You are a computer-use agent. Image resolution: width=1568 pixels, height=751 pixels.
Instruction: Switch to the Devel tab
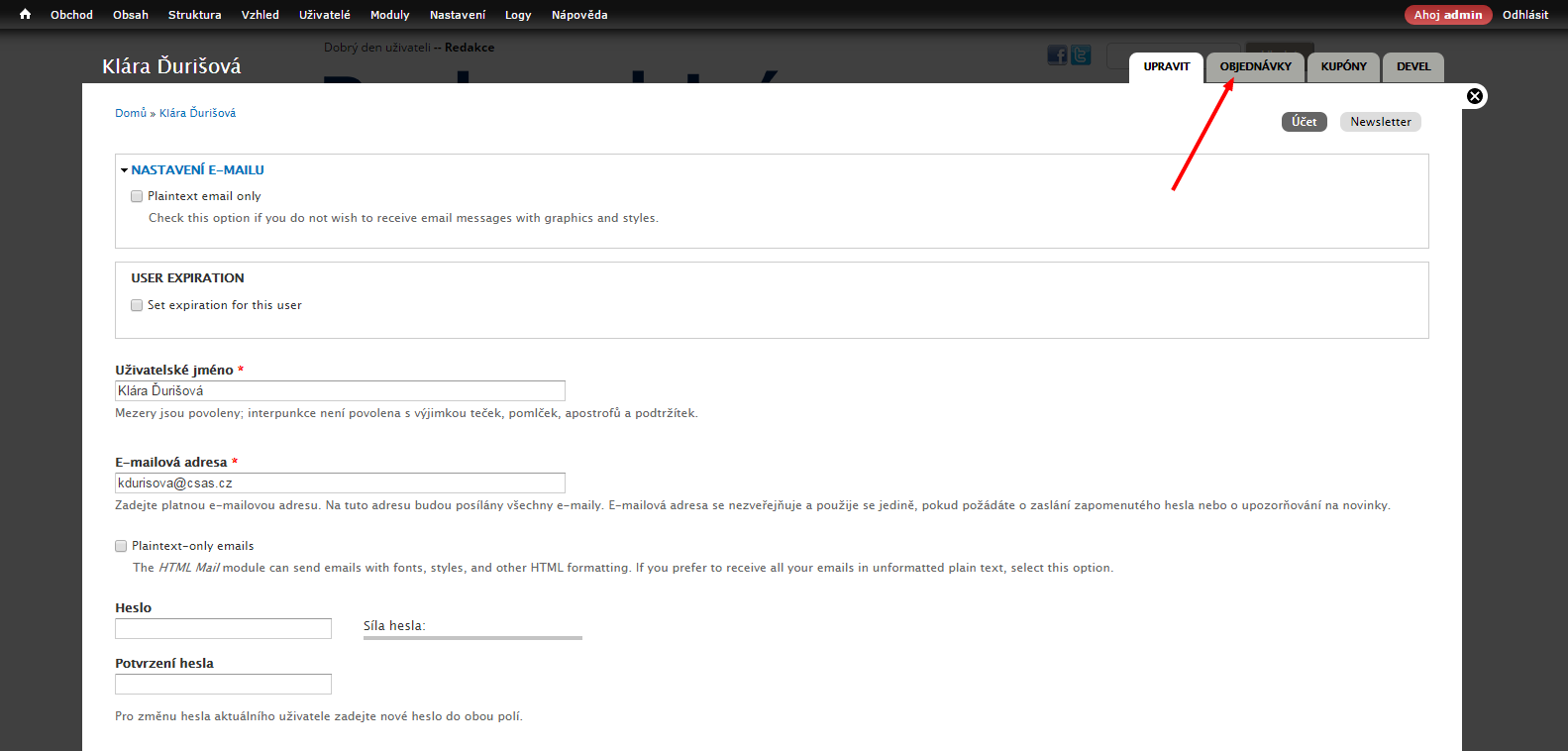1413,67
